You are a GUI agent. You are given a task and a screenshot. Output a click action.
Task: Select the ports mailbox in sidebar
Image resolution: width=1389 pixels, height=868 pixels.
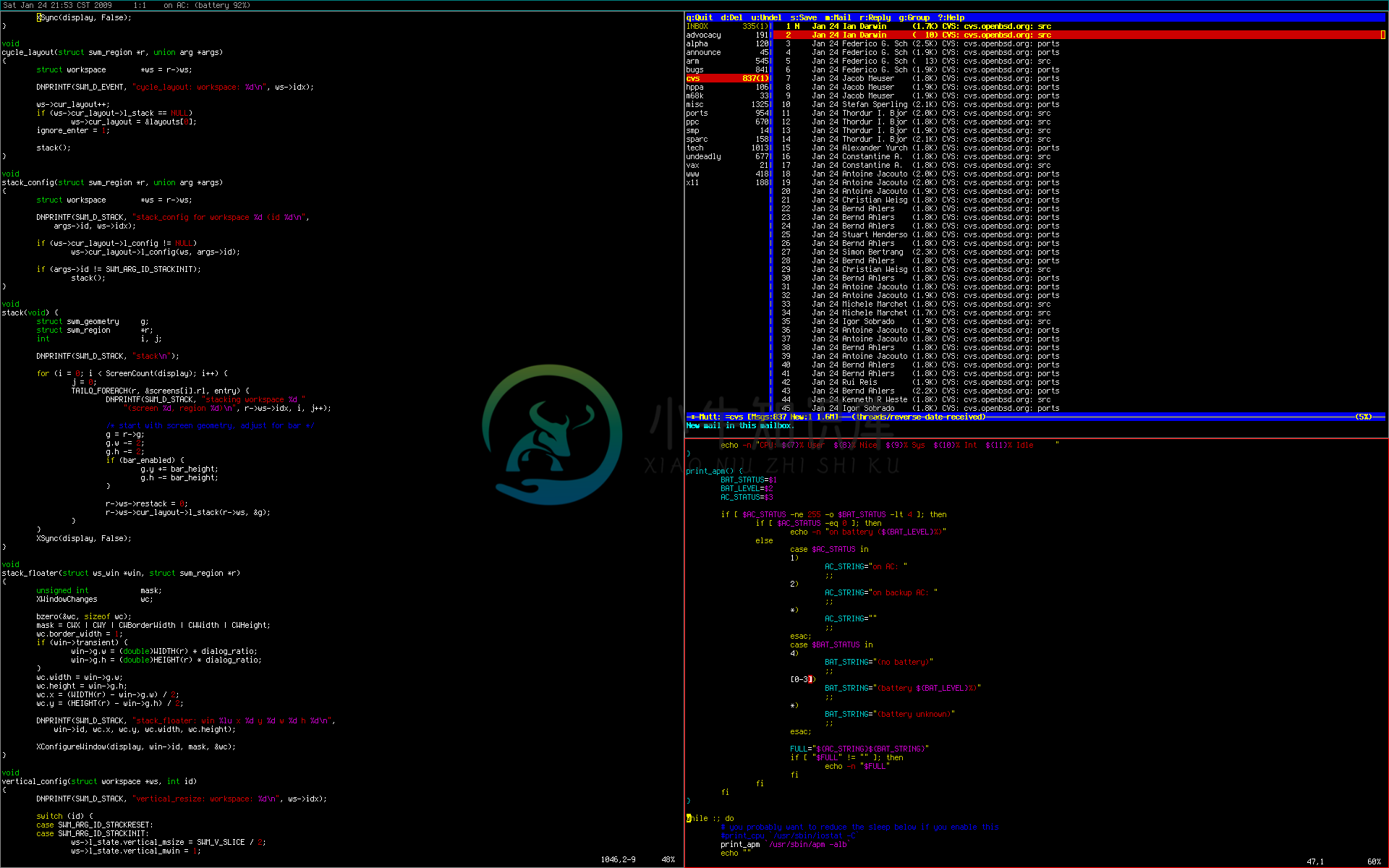[x=727, y=113]
